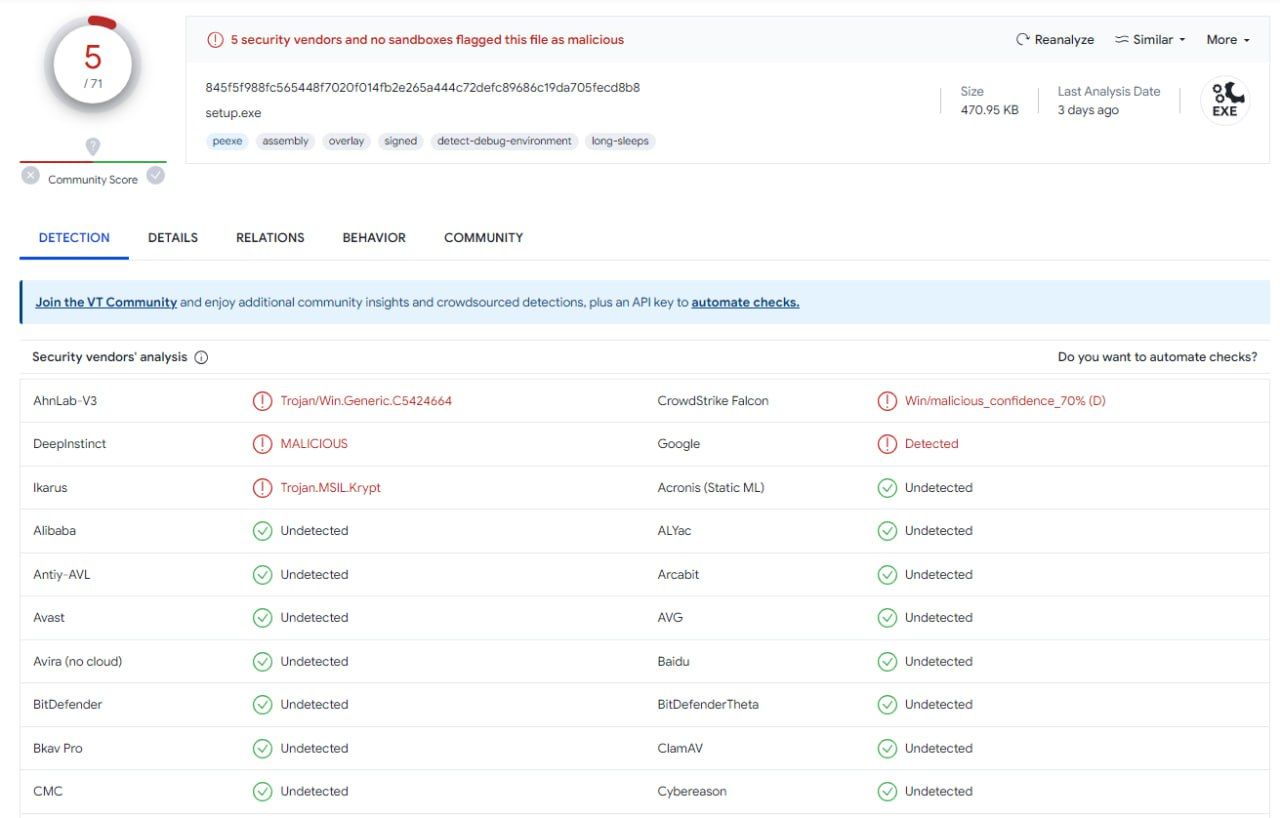1280x818 pixels.
Task: Click the detect-debug-environment tag
Action: [504, 141]
